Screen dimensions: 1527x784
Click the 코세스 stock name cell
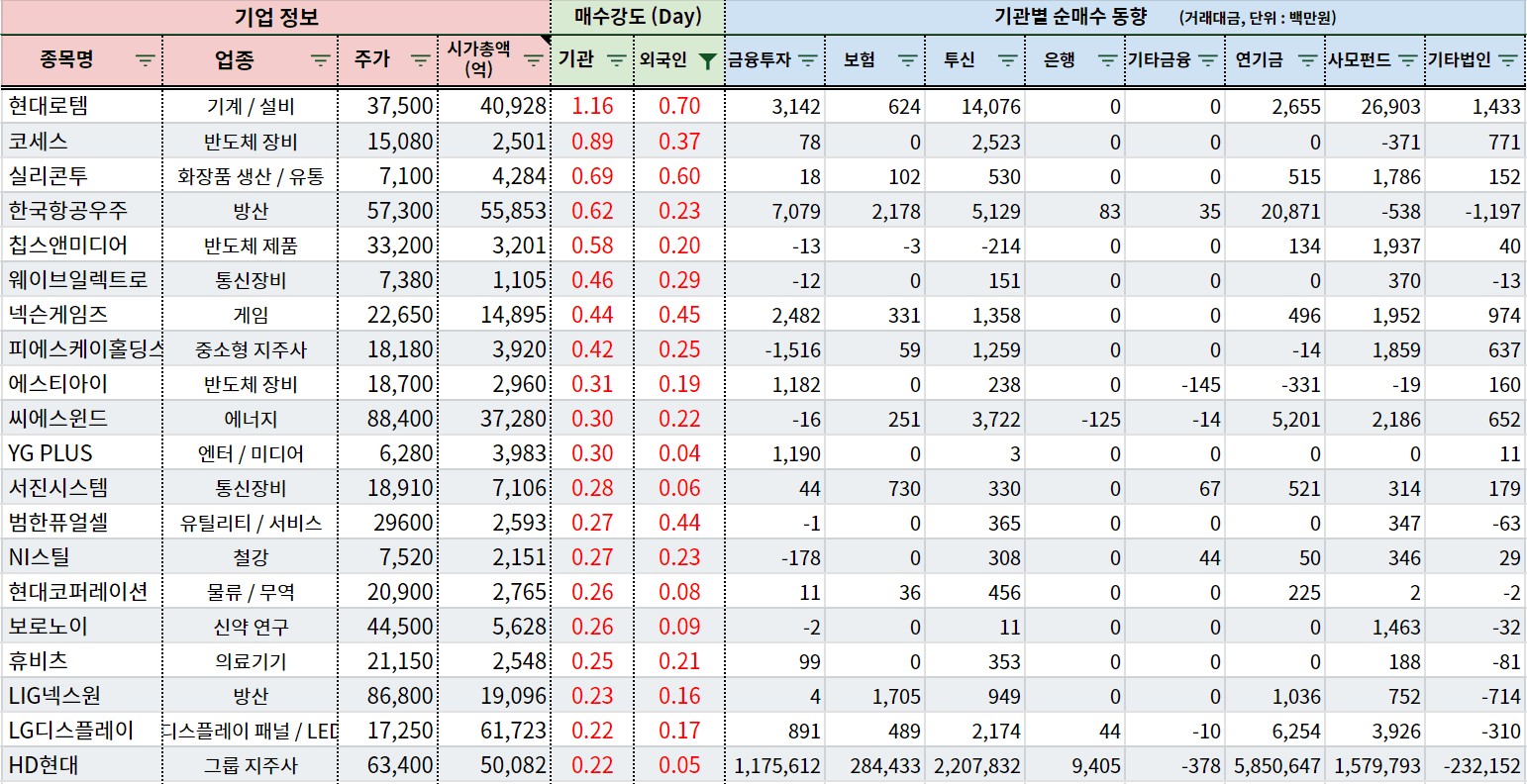pyautogui.click(x=81, y=141)
